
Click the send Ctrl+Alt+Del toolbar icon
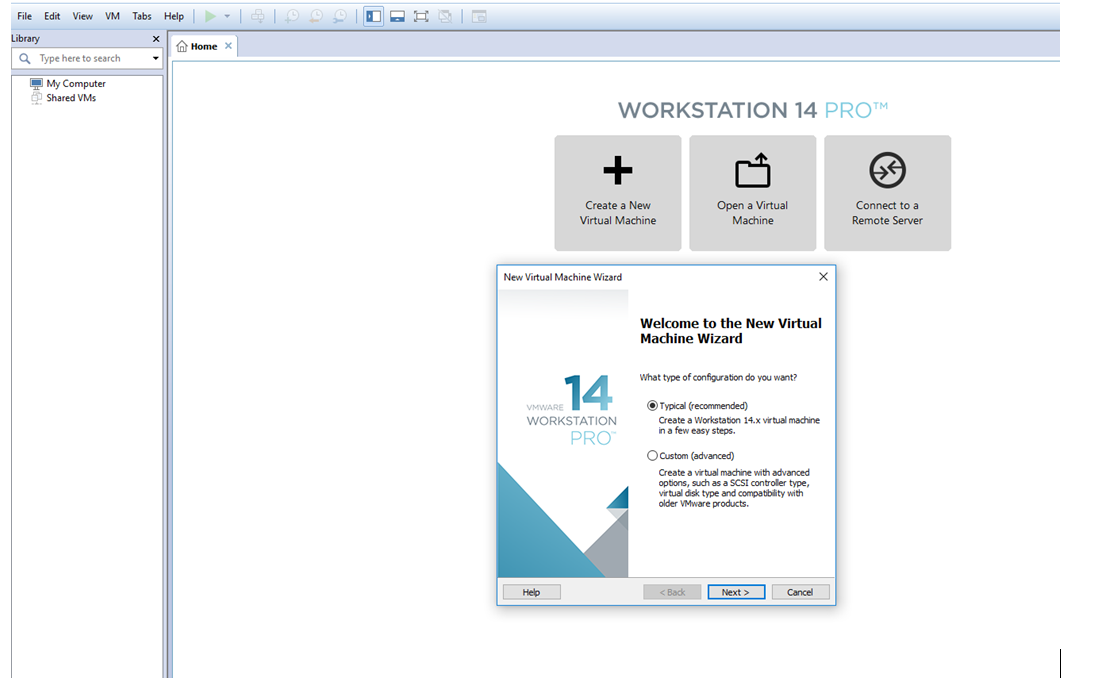pyautogui.click(x=258, y=16)
